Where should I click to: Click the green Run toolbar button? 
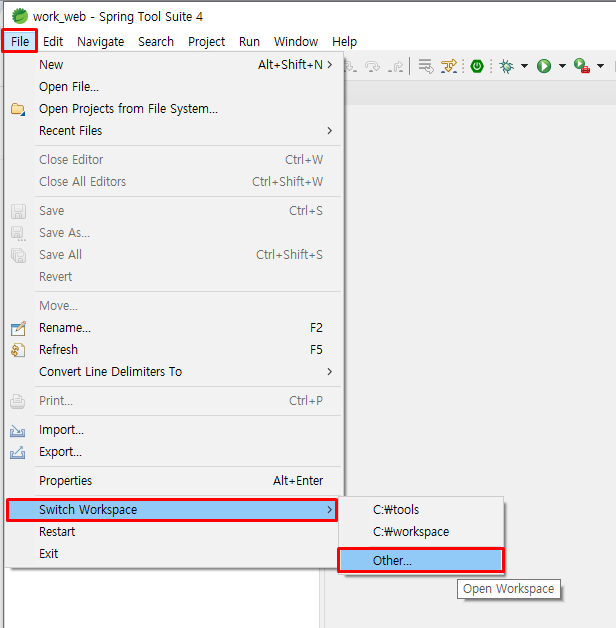click(544, 66)
